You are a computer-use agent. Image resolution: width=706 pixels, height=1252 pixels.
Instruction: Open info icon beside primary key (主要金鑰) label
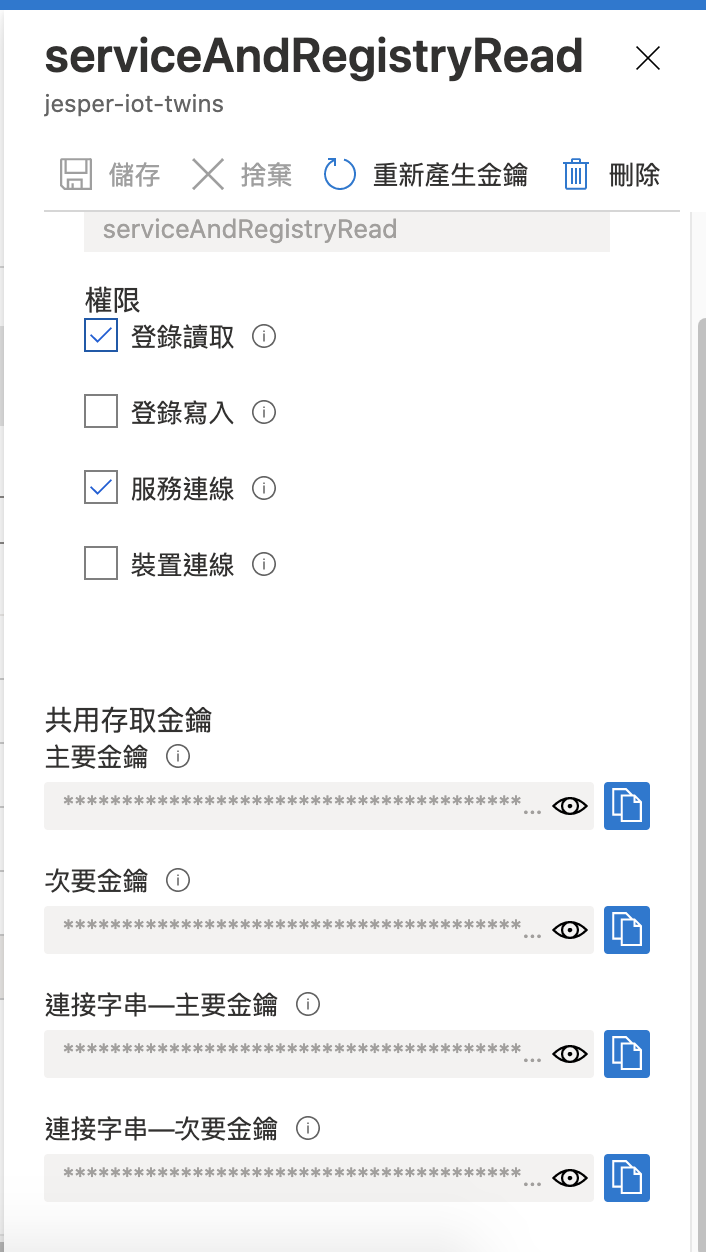[177, 757]
